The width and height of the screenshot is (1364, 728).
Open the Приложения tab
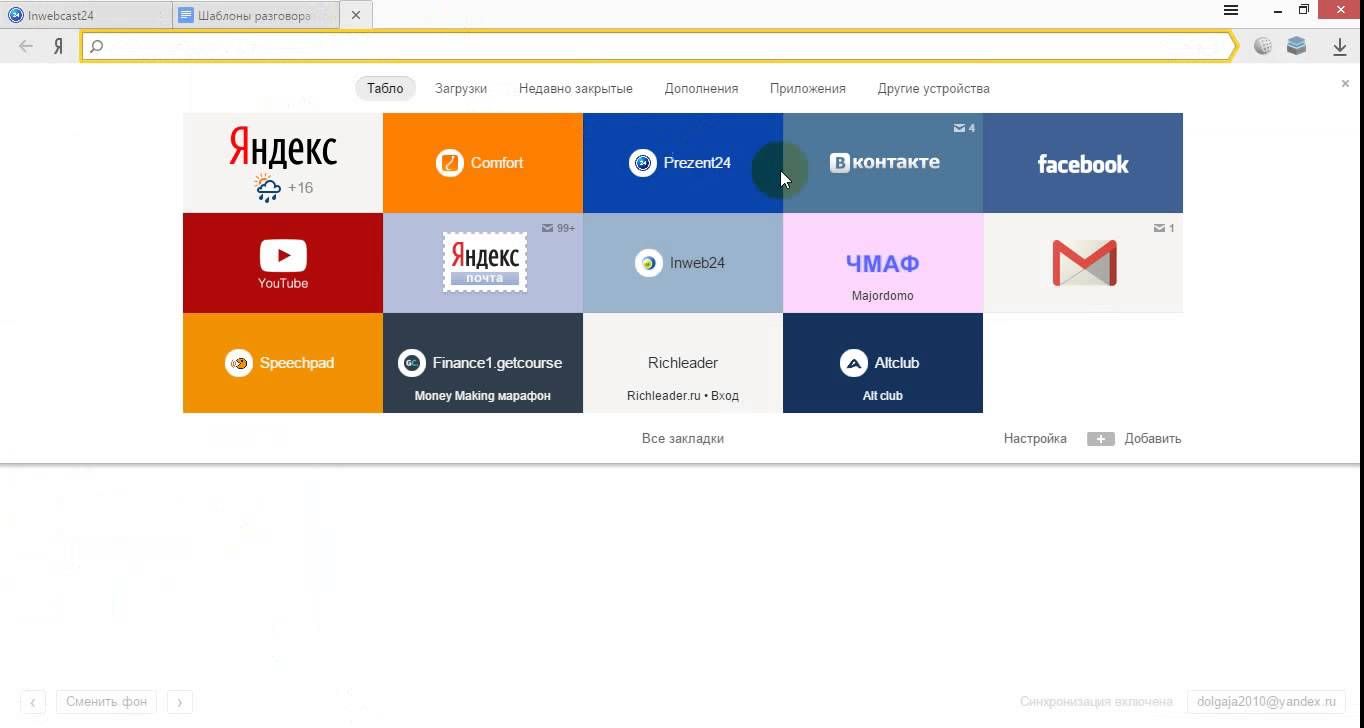pyautogui.click(x=808, y=88)
